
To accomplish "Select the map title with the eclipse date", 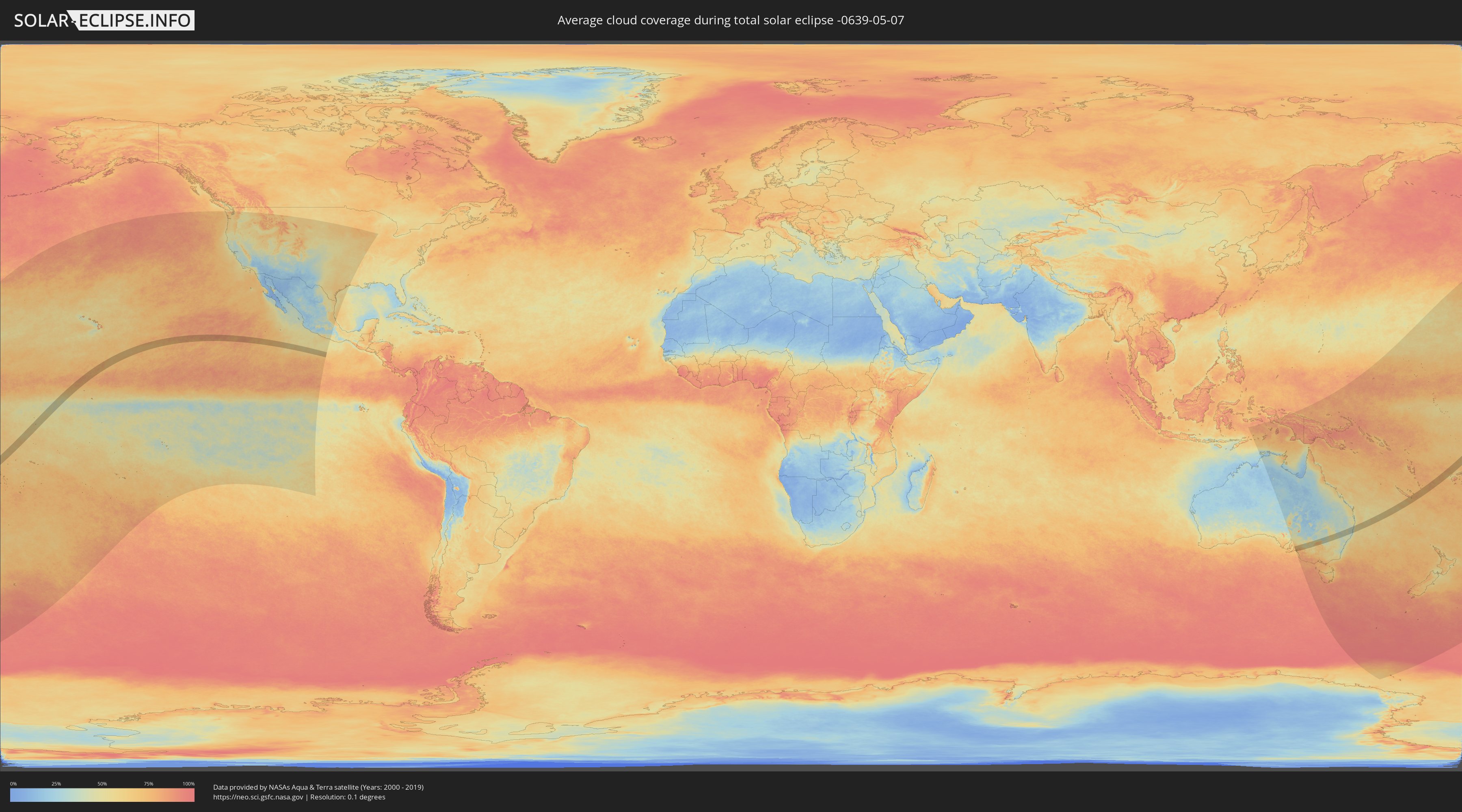I will [x=731, y=20].
